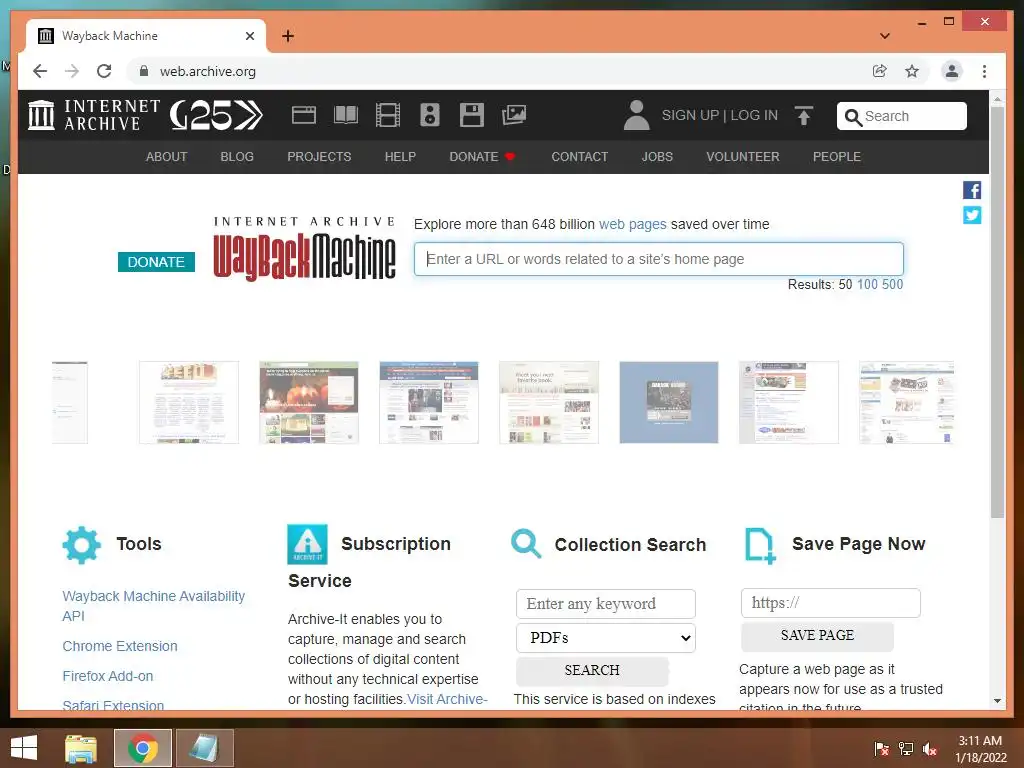Click the LOG IN link
The width and height of the screenshot is (1024, 768).
(x=754, y=116)
